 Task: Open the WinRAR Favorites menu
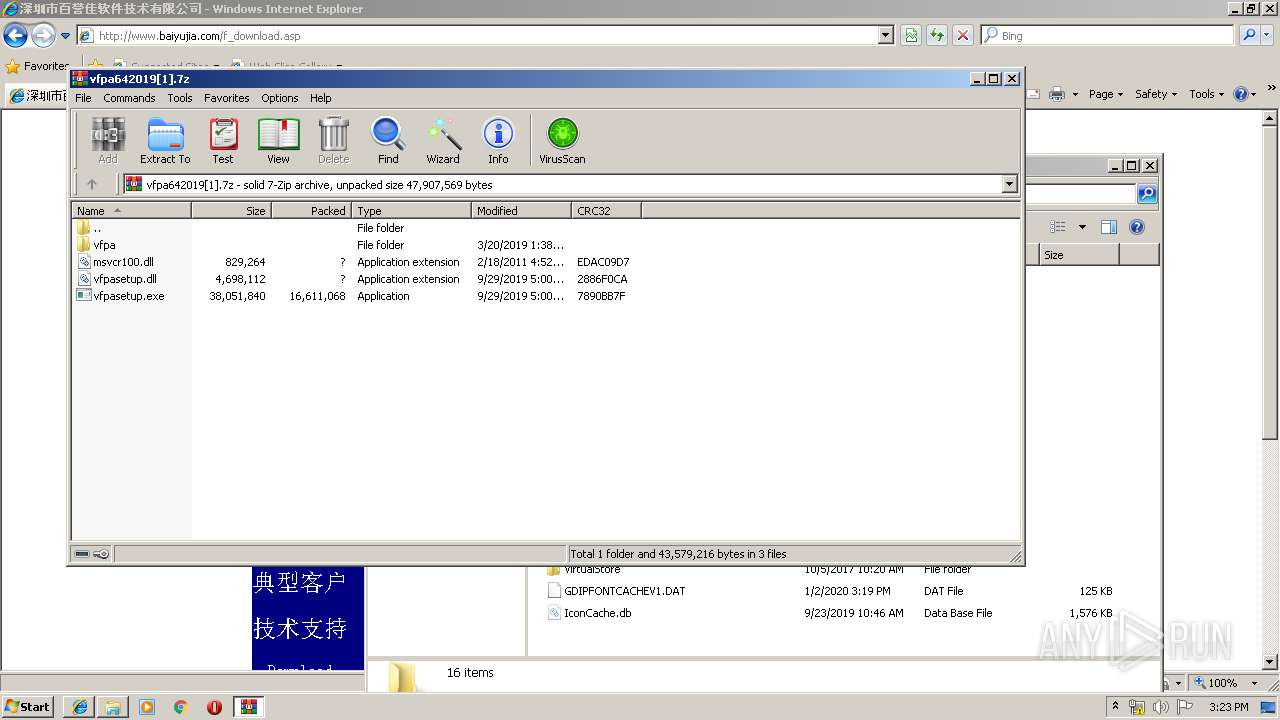point(227,98)
